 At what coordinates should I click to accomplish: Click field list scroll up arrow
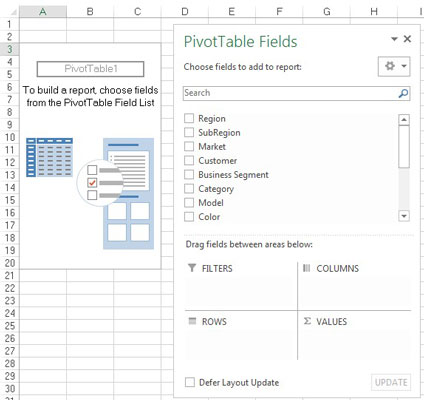[404, 119]
